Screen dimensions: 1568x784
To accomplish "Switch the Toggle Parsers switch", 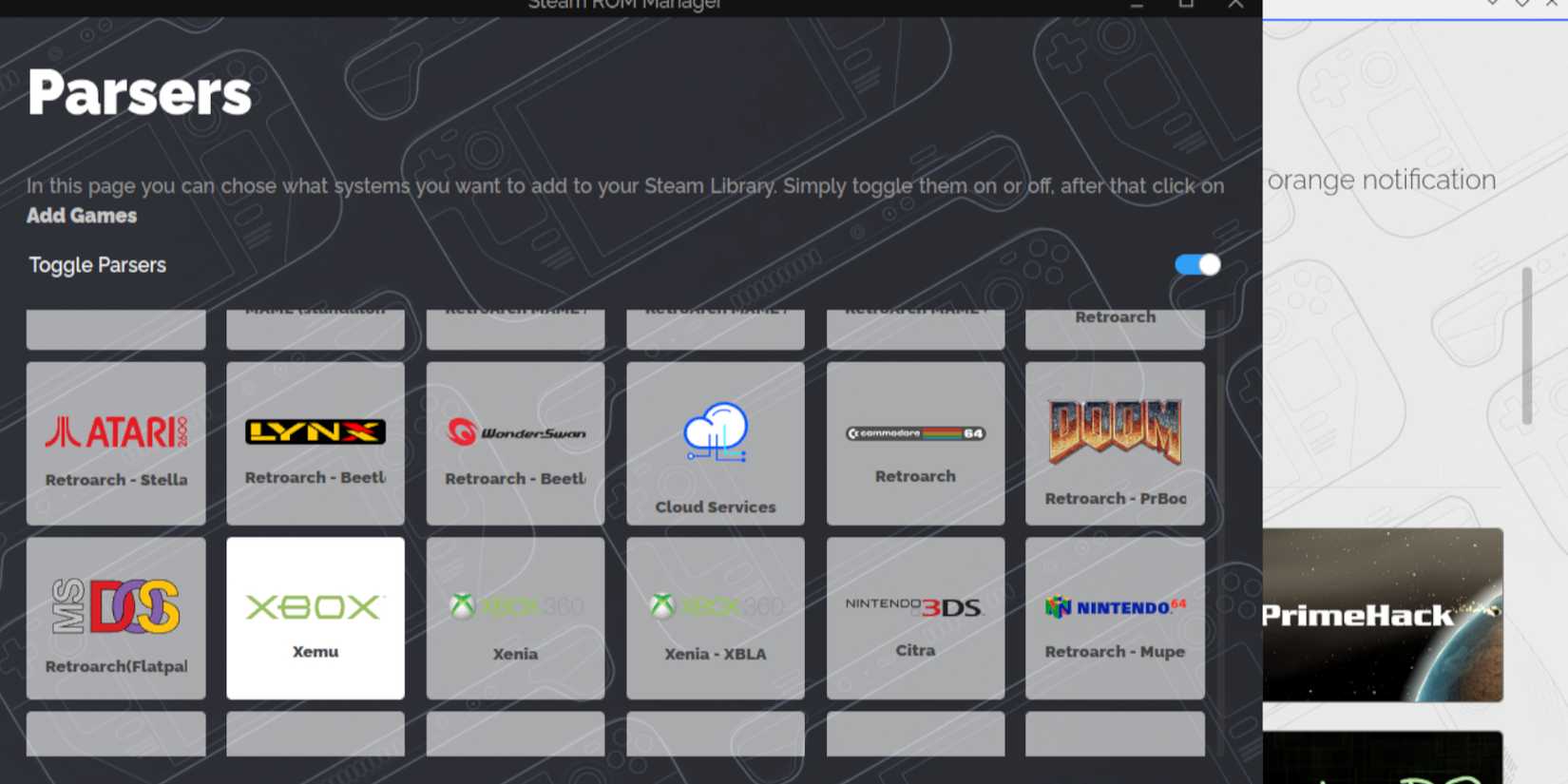I will (1197, 264).
